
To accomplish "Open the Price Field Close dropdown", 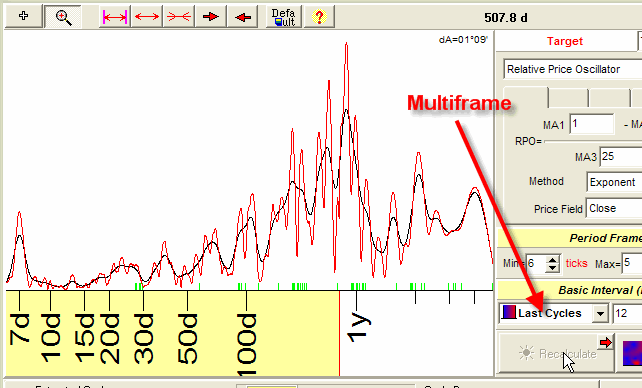I will click(614, 209).
